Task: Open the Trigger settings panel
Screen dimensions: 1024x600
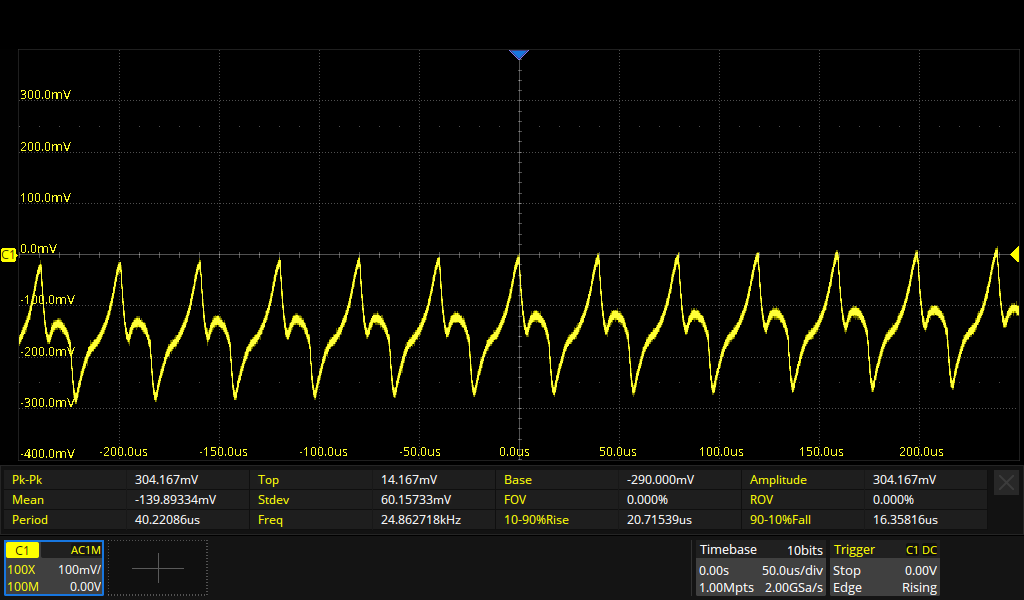Action: pos(885,568)
